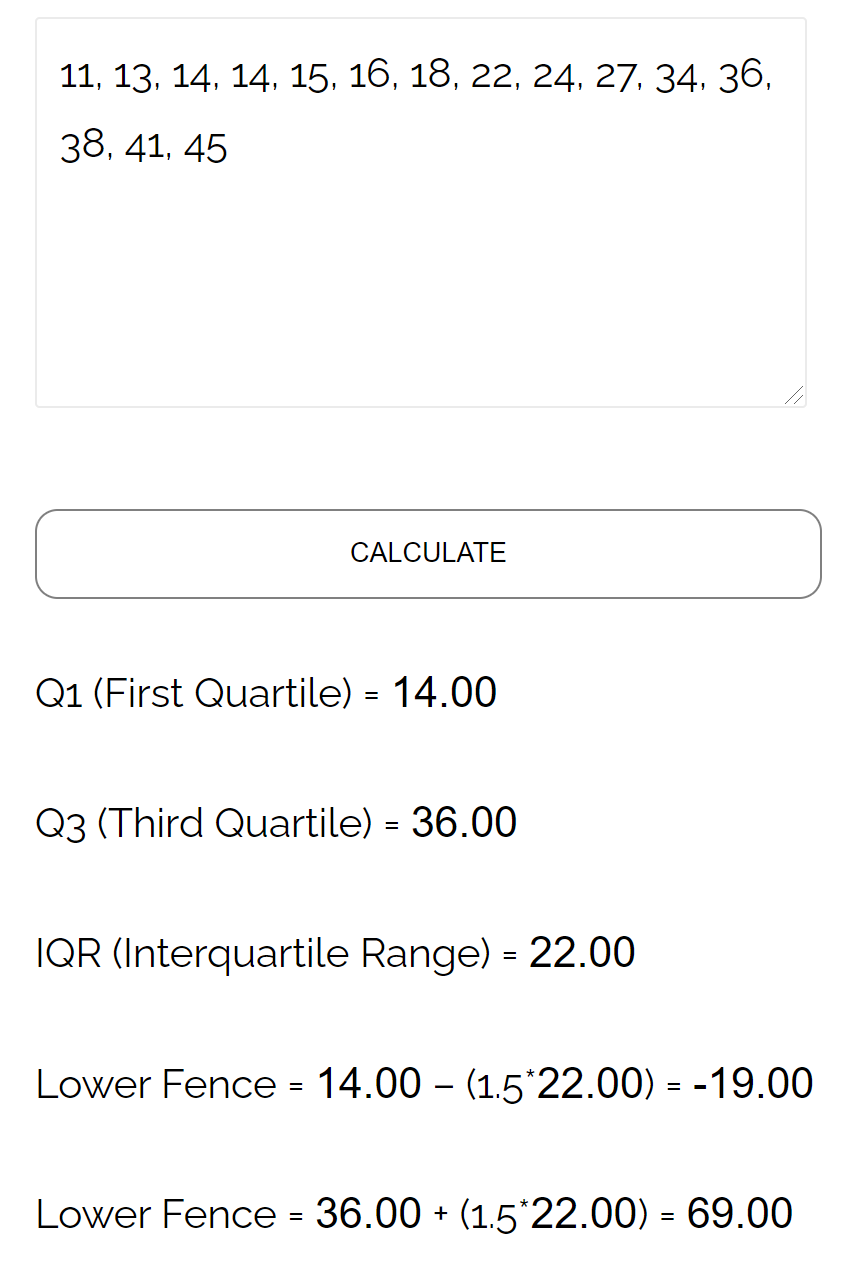The height and width of the screenshot is (1273, 853).
Task: Click the 69.00 fence result
Action: click(740, 1214)
